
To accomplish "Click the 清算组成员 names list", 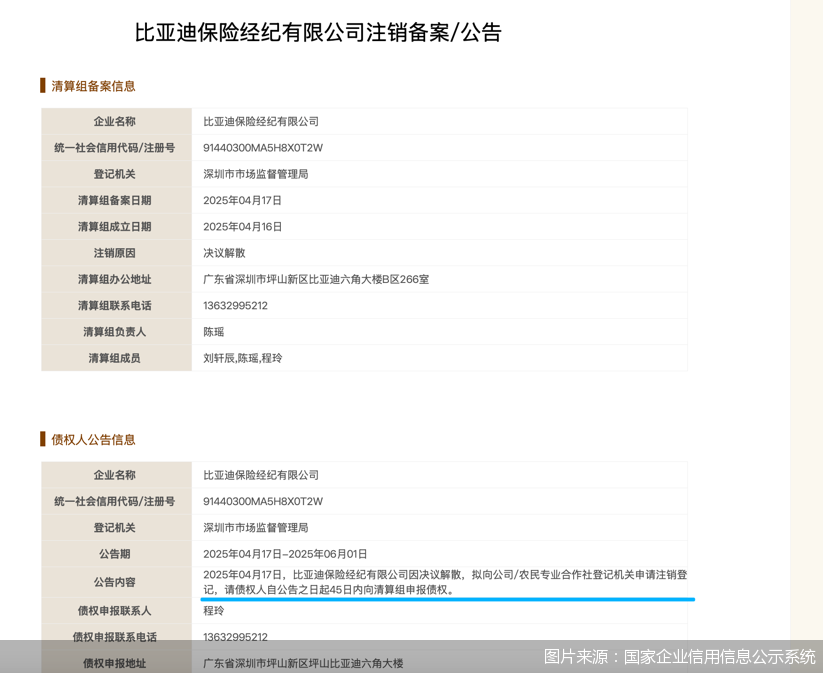I will click(242, 358).
